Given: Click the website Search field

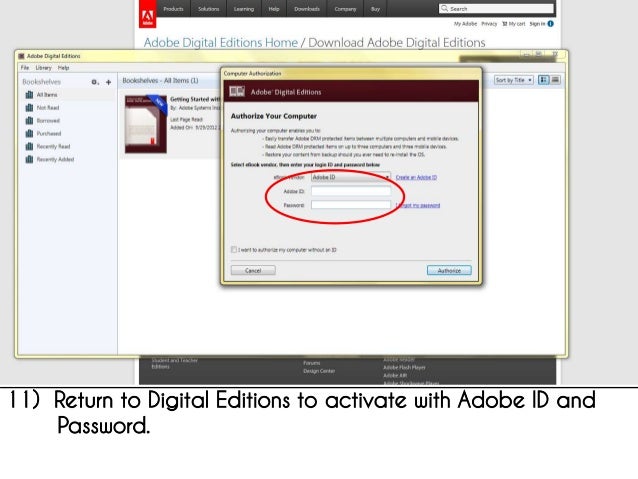Looking at the screenshot, I should [496, 9].
